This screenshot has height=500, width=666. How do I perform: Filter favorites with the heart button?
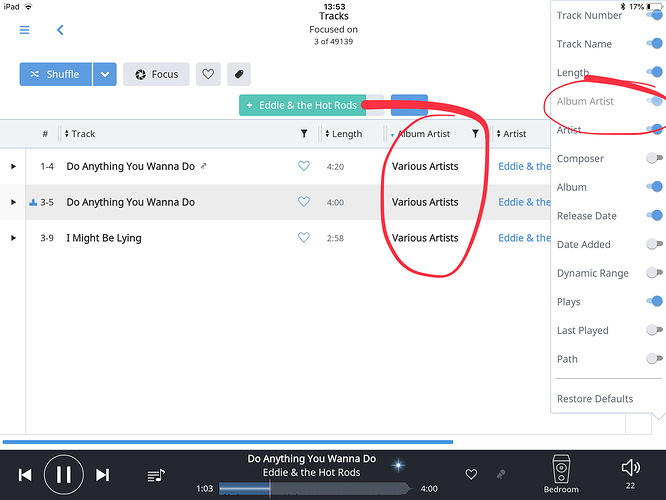coord(208,74)
